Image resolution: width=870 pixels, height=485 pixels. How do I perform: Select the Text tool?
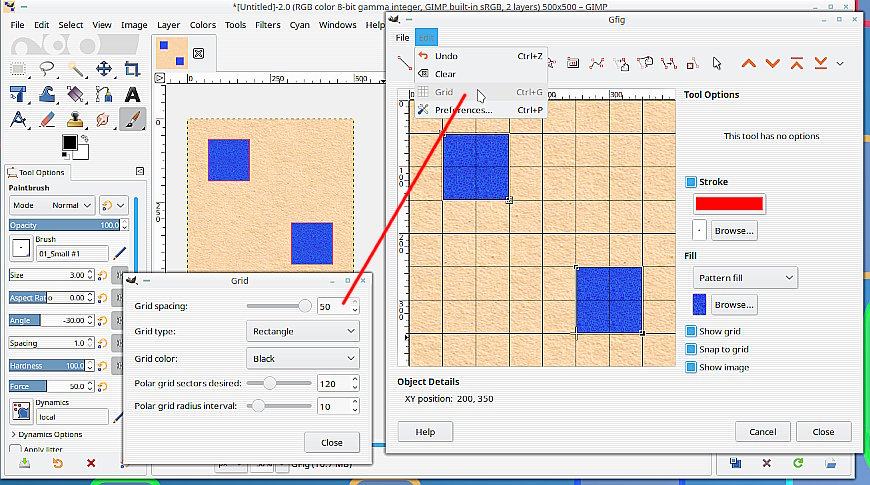click(x=132, y=94)
